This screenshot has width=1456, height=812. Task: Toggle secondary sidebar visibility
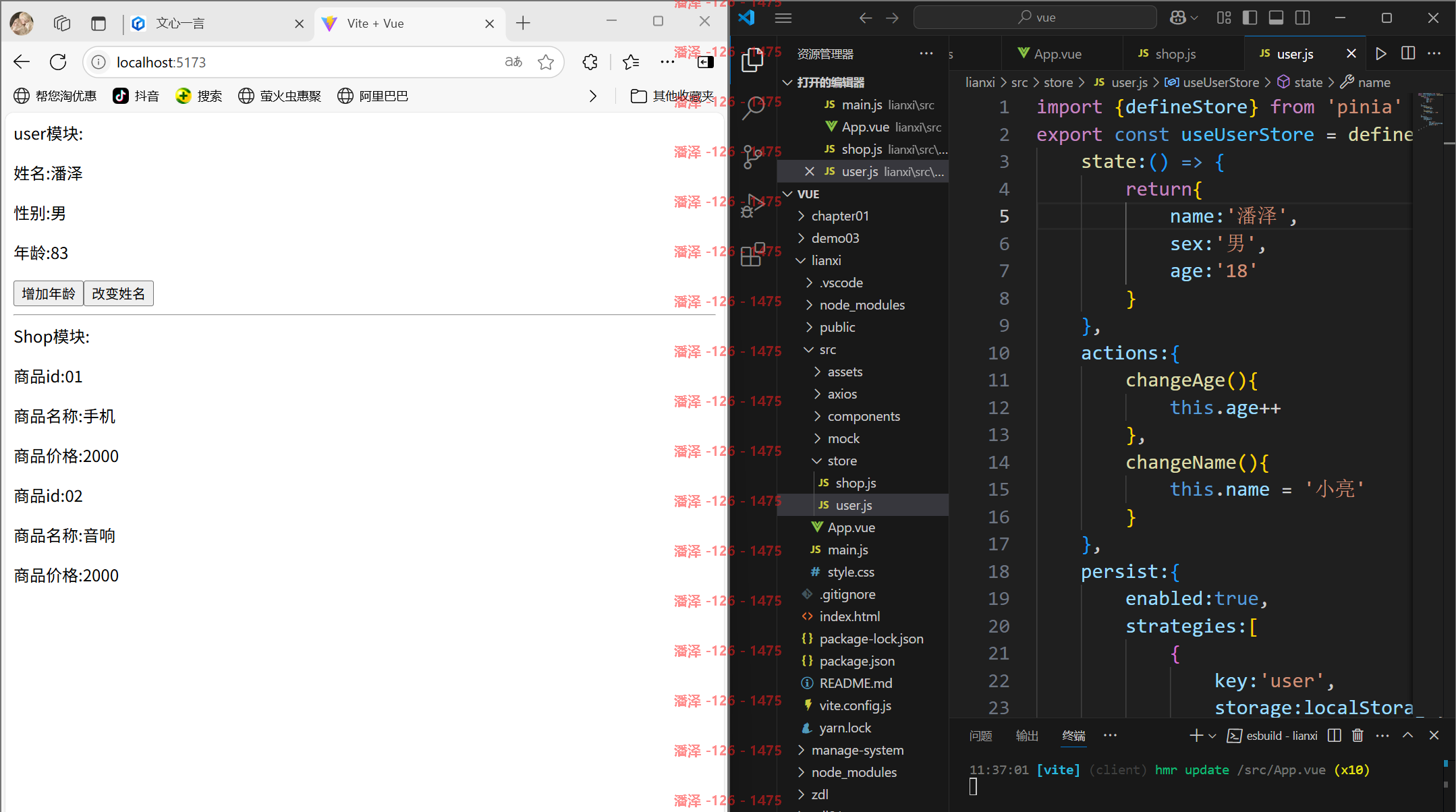pyautogui.click(x=1303, y=18)
